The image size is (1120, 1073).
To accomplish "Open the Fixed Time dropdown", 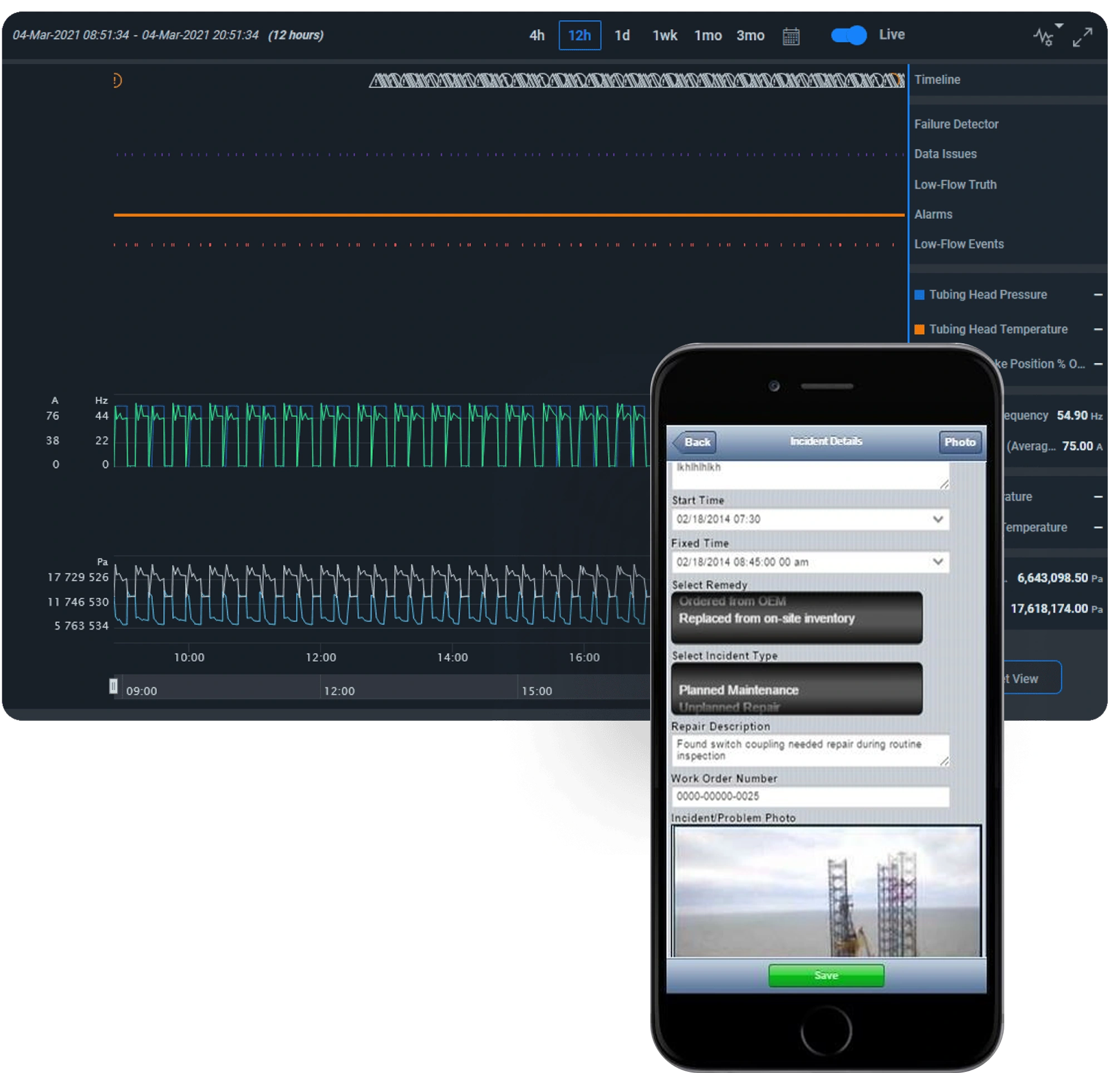I will click(x=937, y=562).
